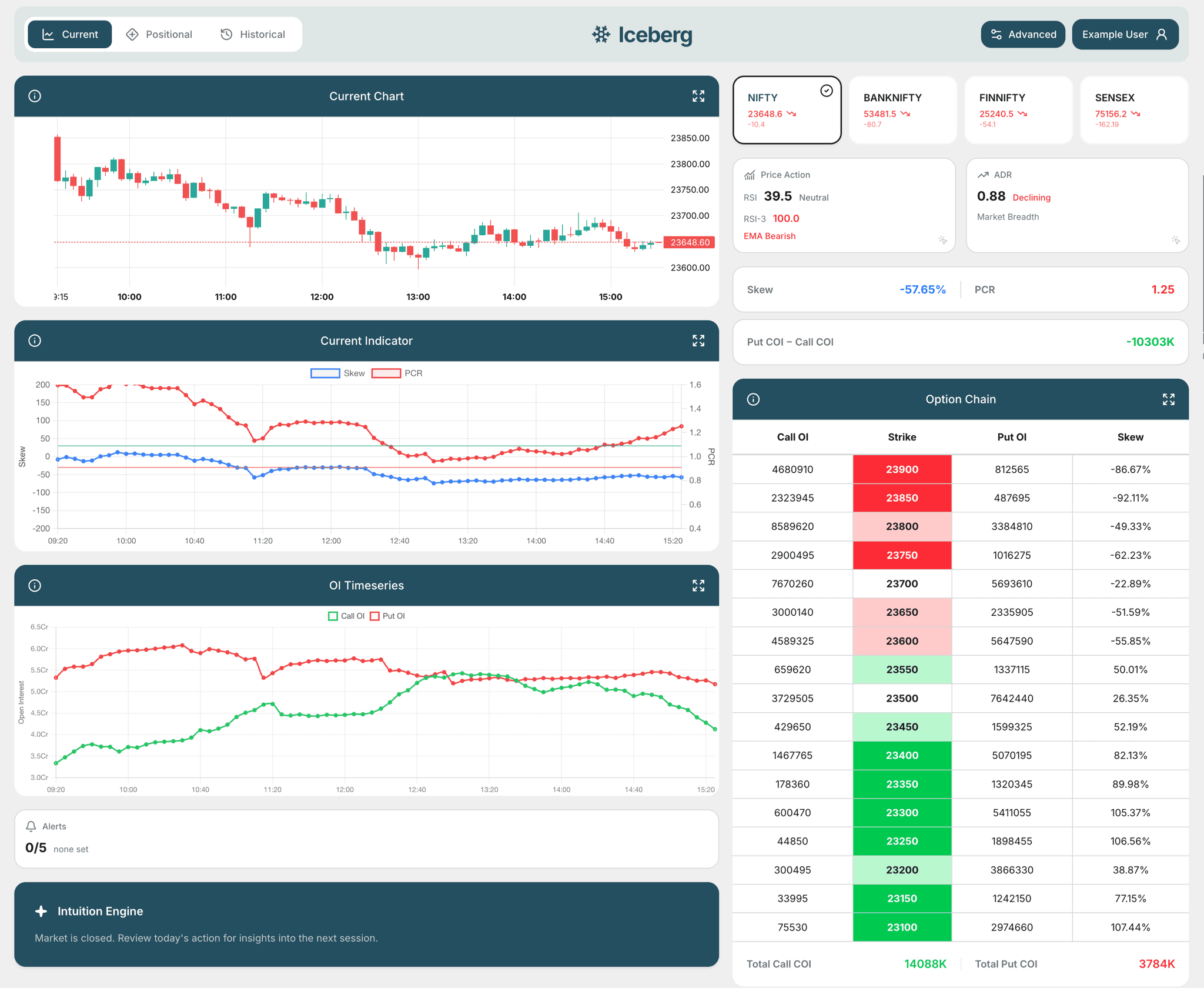Toggle PCR series in indicator legend
Screen dimensions: 1204x988
[x=397, y=373]
